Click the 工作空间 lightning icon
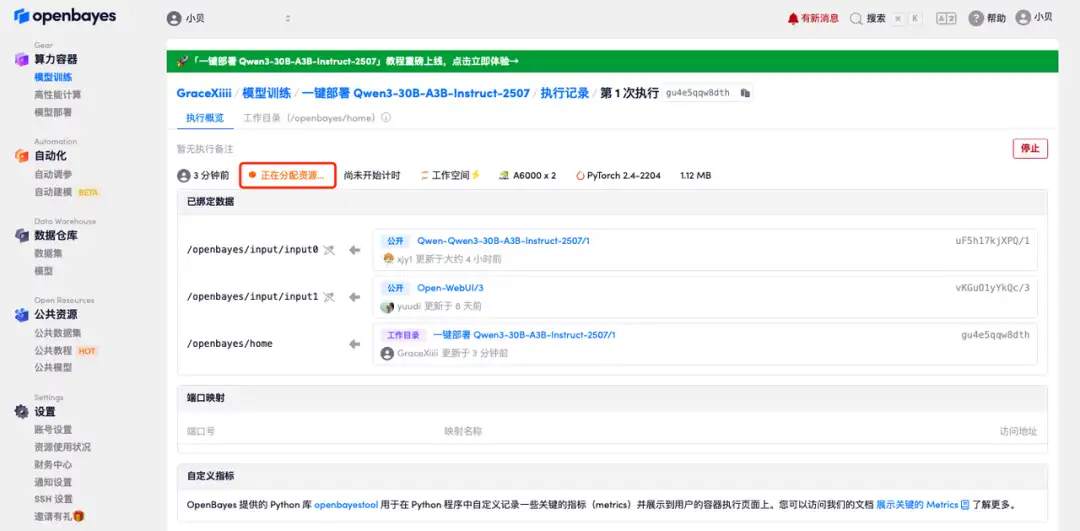1080x531 pixels. [x=475, y=175]
